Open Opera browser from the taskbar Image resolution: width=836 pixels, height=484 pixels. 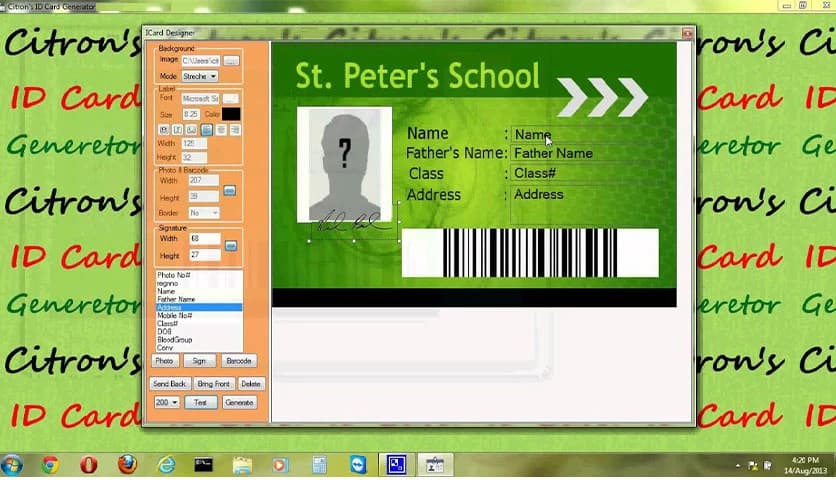point(89,465)
